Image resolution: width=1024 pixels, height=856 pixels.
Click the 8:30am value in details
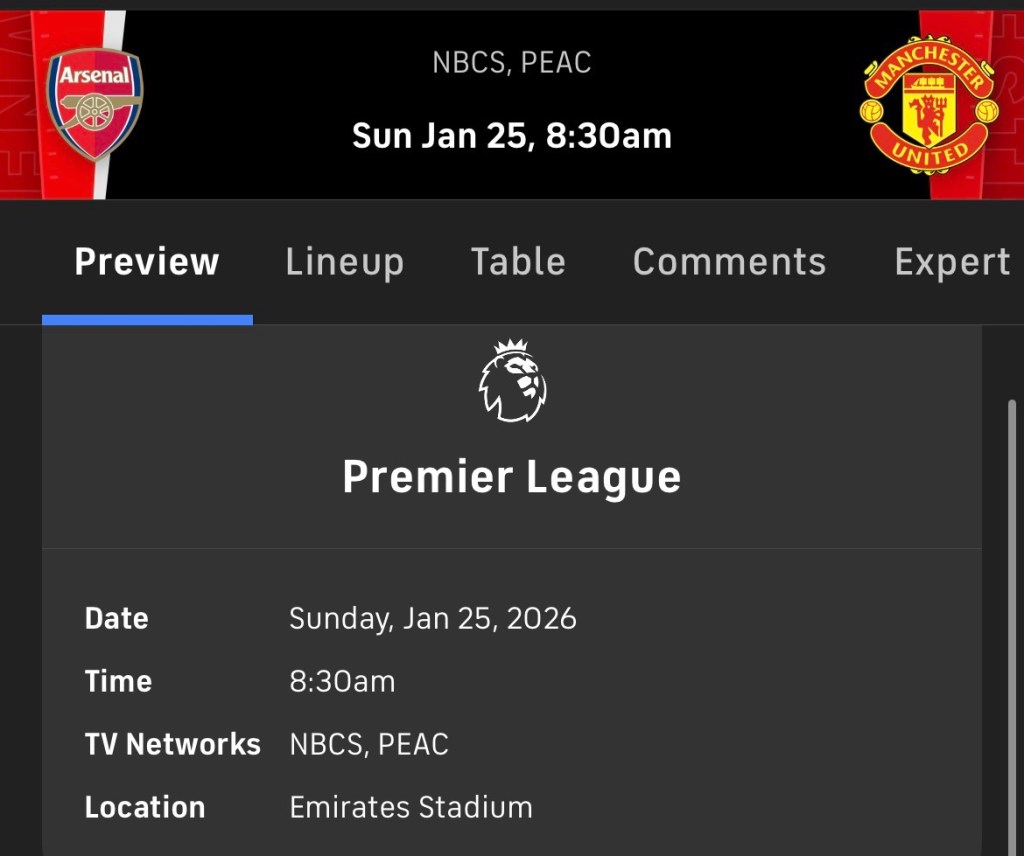[x=342, y=681]
